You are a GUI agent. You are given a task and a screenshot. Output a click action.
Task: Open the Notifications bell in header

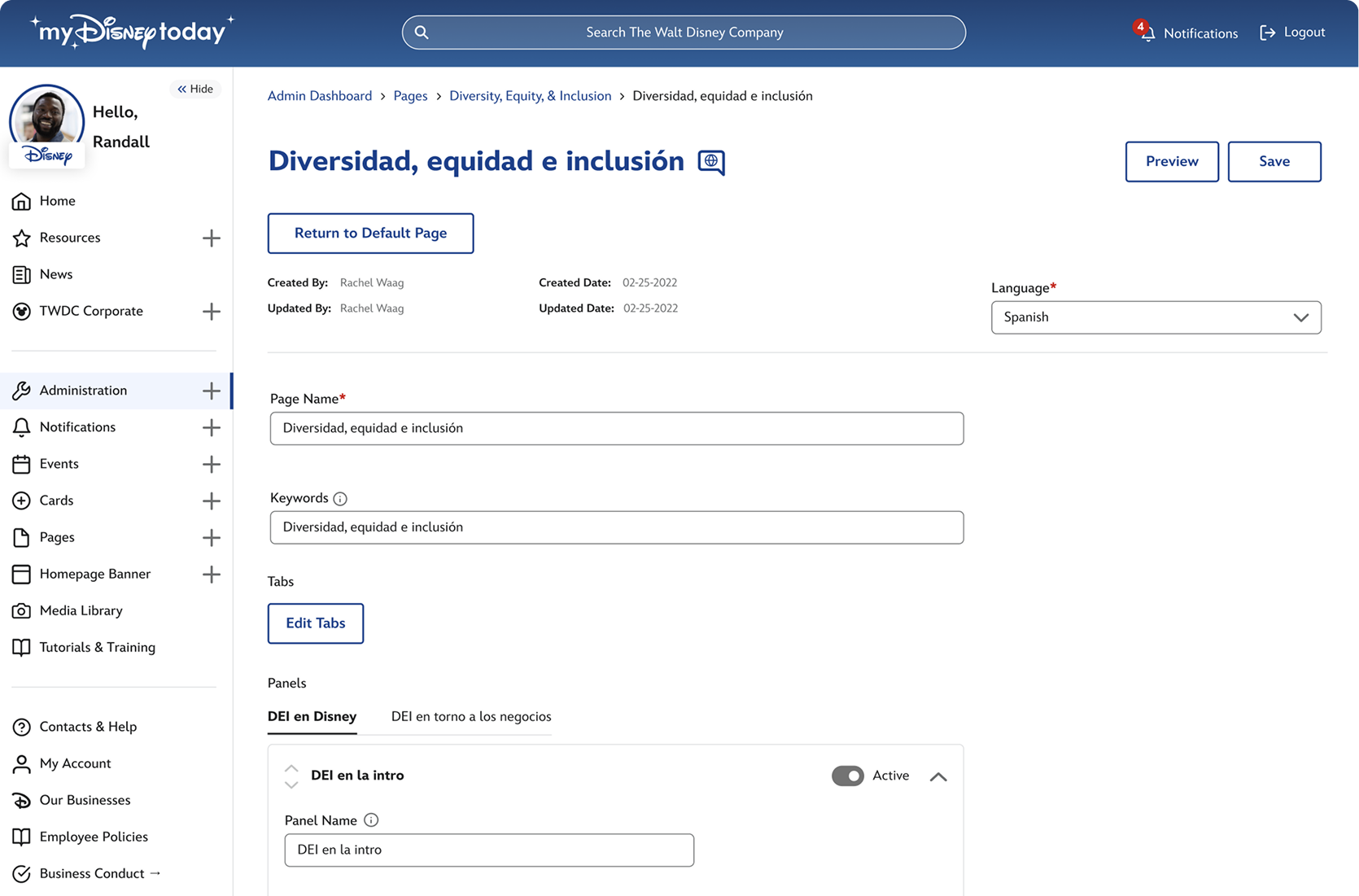1146,33
